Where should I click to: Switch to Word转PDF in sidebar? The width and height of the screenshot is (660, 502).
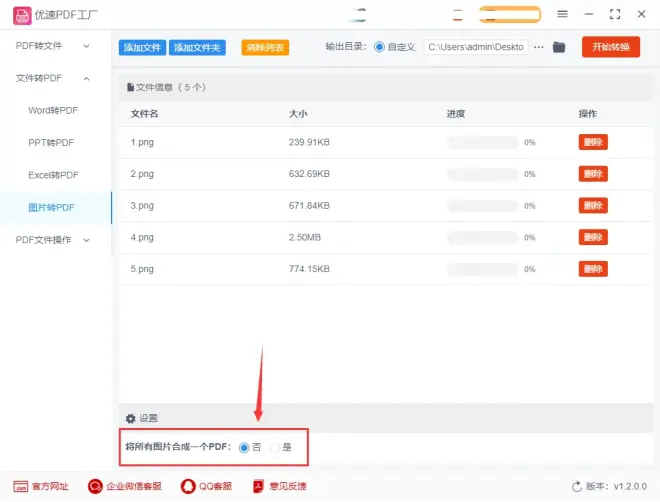click(x=53, y=110)
